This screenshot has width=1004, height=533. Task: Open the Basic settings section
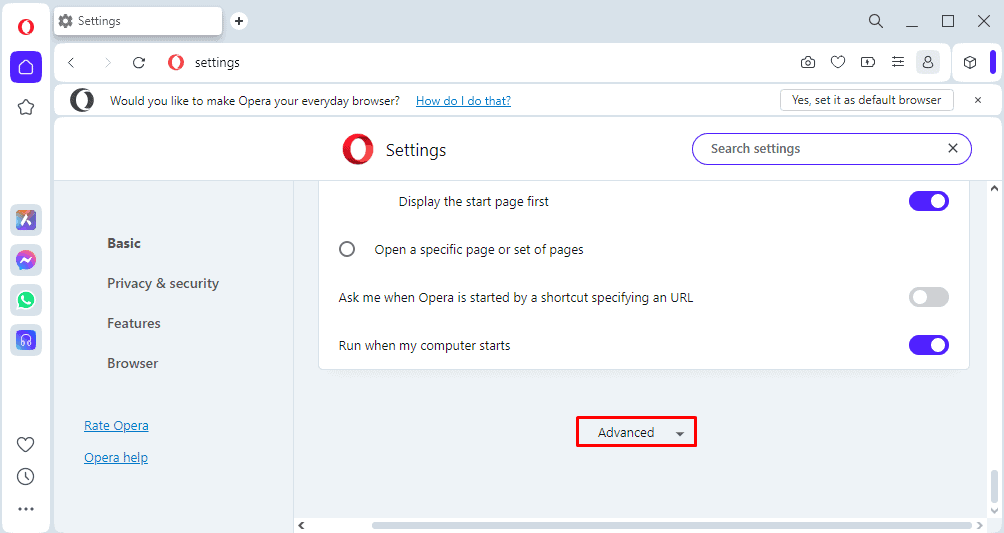point(124,243)
